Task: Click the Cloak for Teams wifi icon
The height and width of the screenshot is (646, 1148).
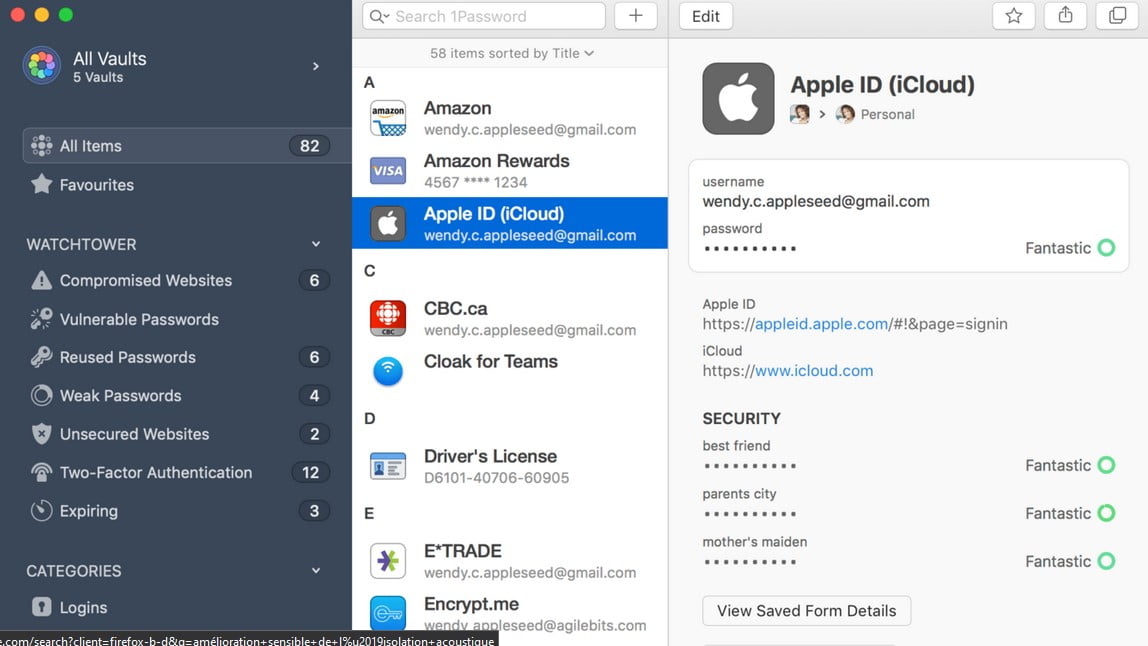Action: pyautogui.click(x=388, y=371)
